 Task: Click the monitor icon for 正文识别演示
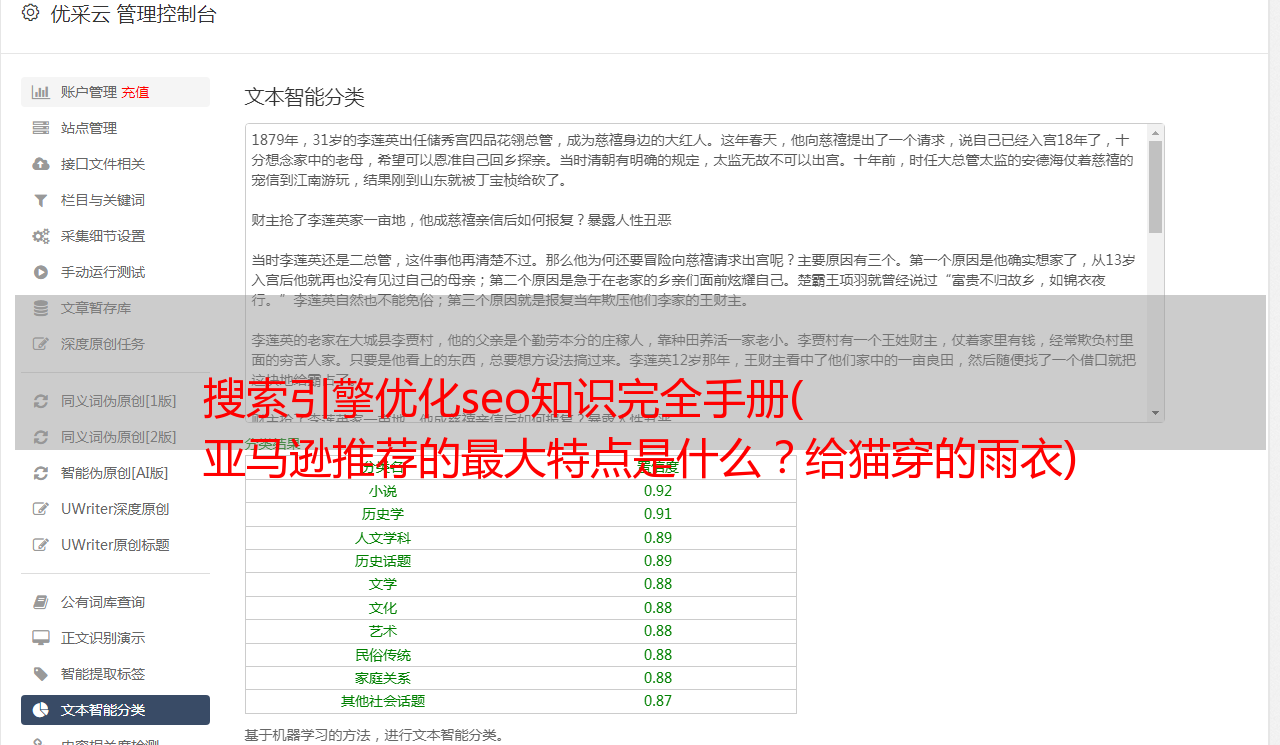pyautogui.click(x=40, y=638)
